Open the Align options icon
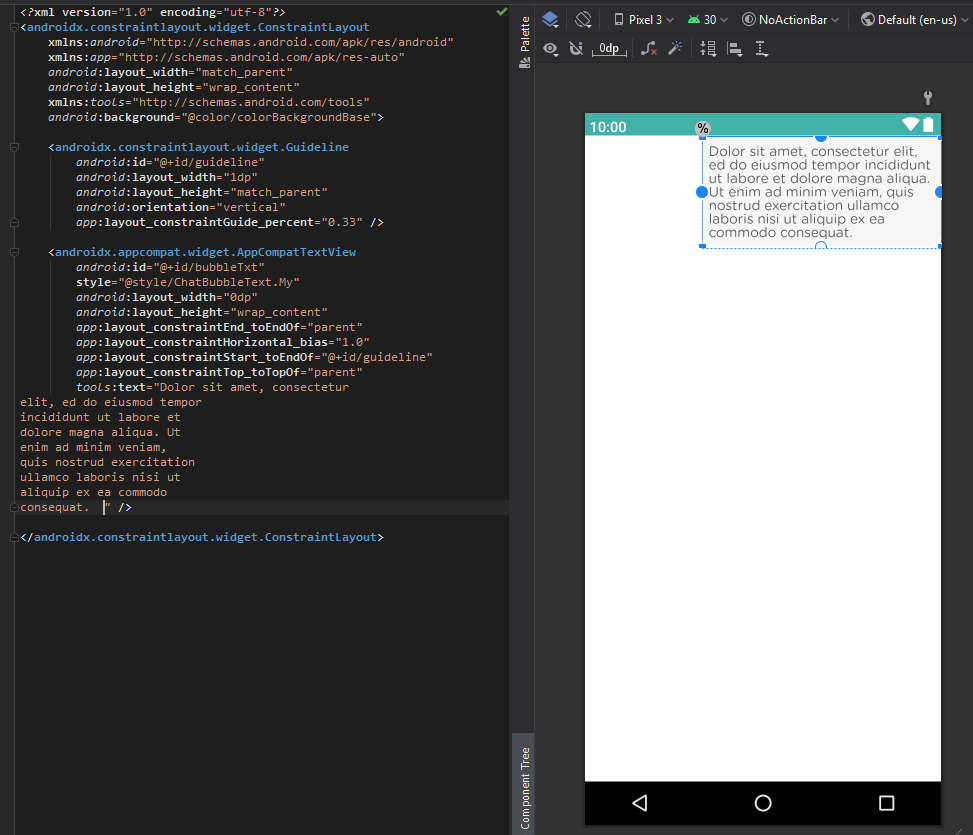 735,49
